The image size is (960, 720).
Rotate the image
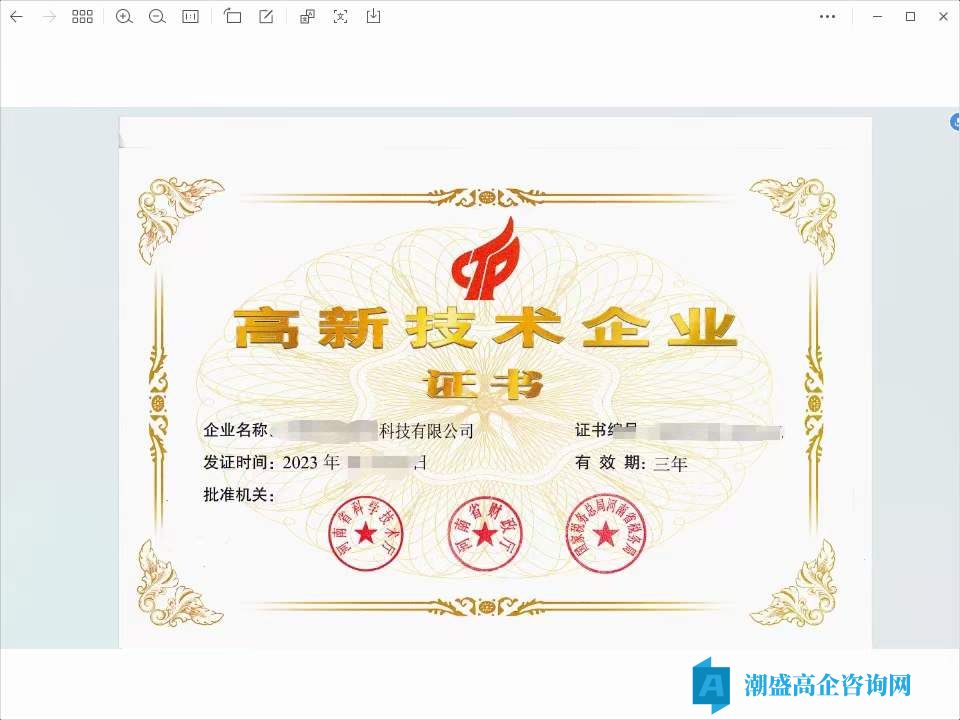click(x=233, y=17)
